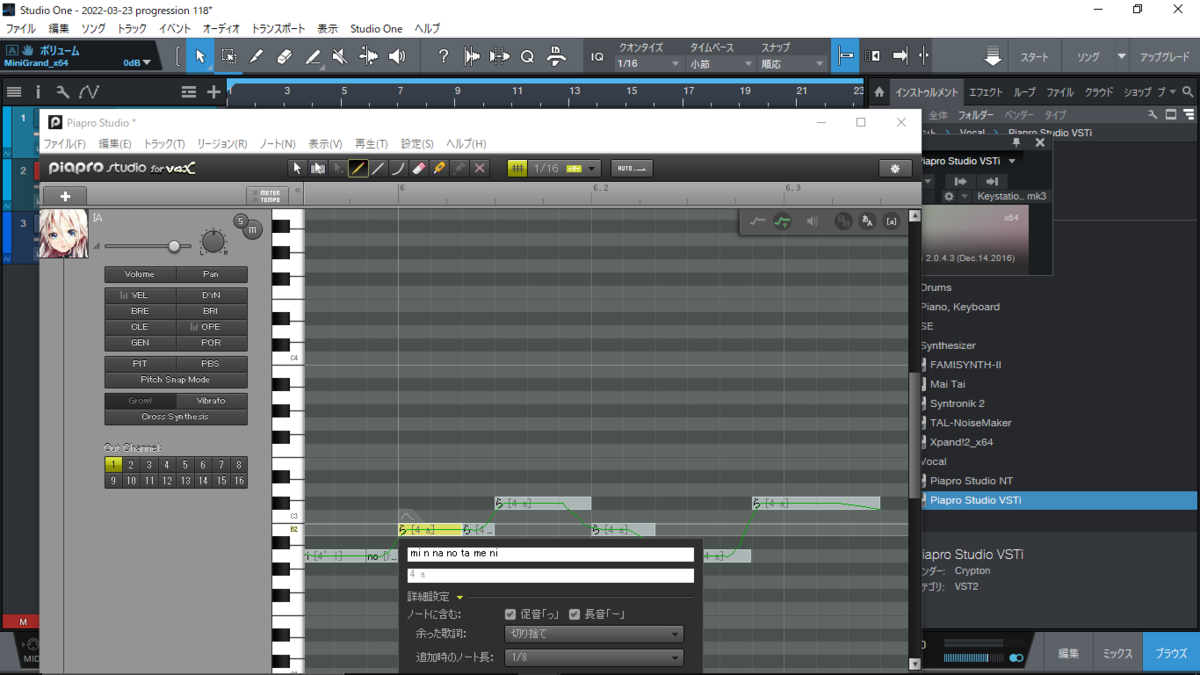Toggle the 促音「っ」 checkbox

point(511,614)
